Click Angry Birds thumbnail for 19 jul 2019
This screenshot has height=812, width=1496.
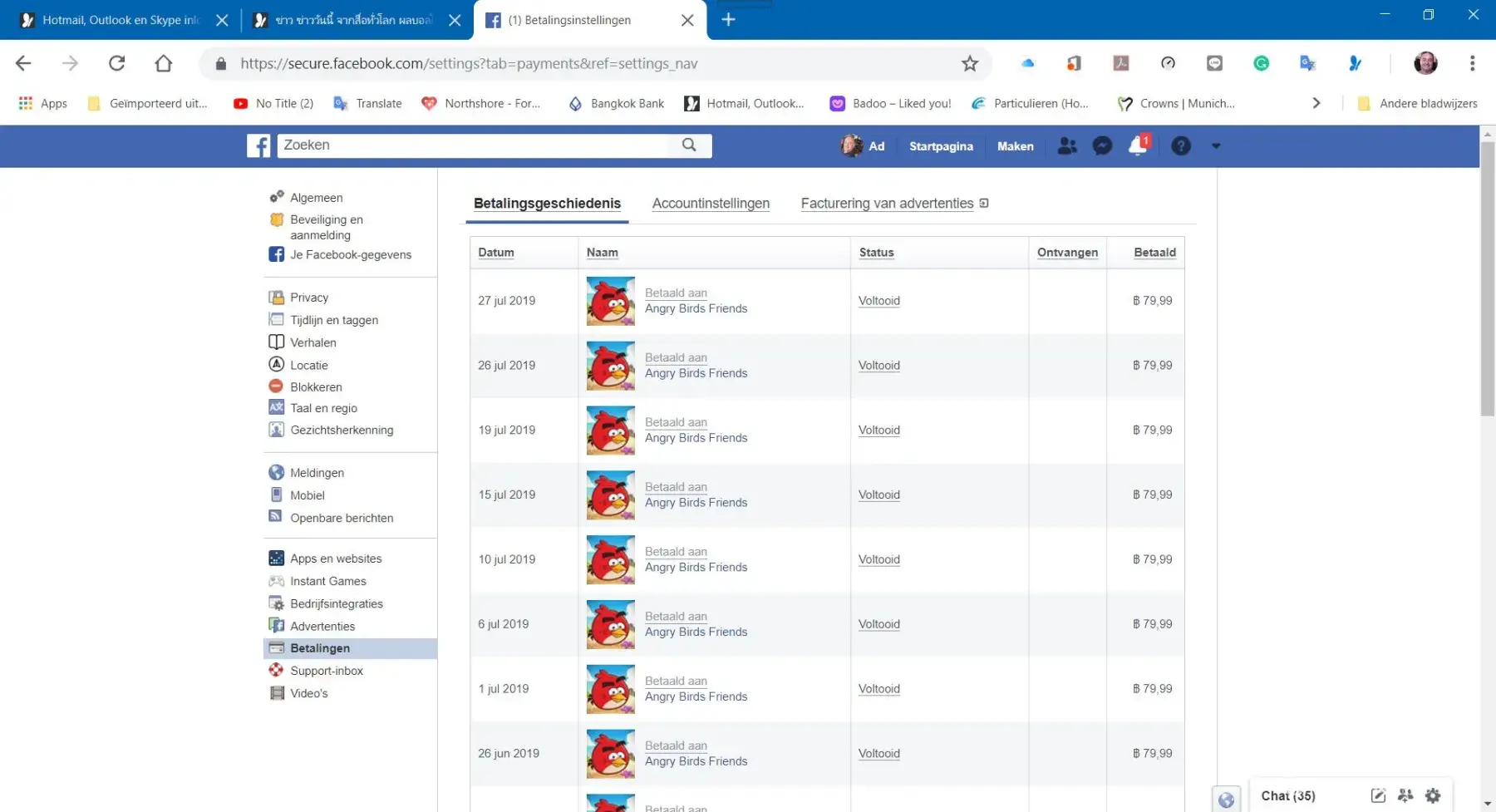coord(610,431)
